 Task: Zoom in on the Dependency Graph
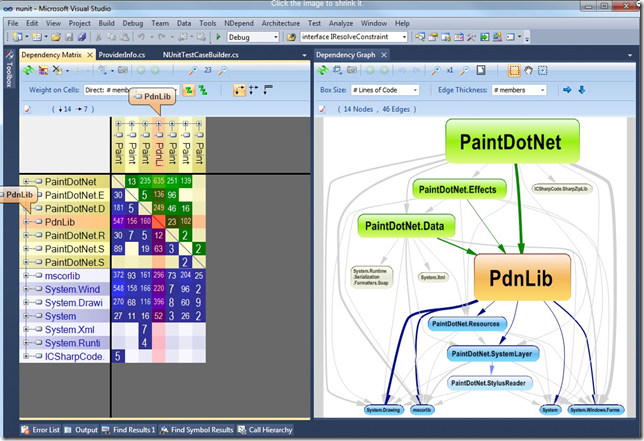(435, 71)
